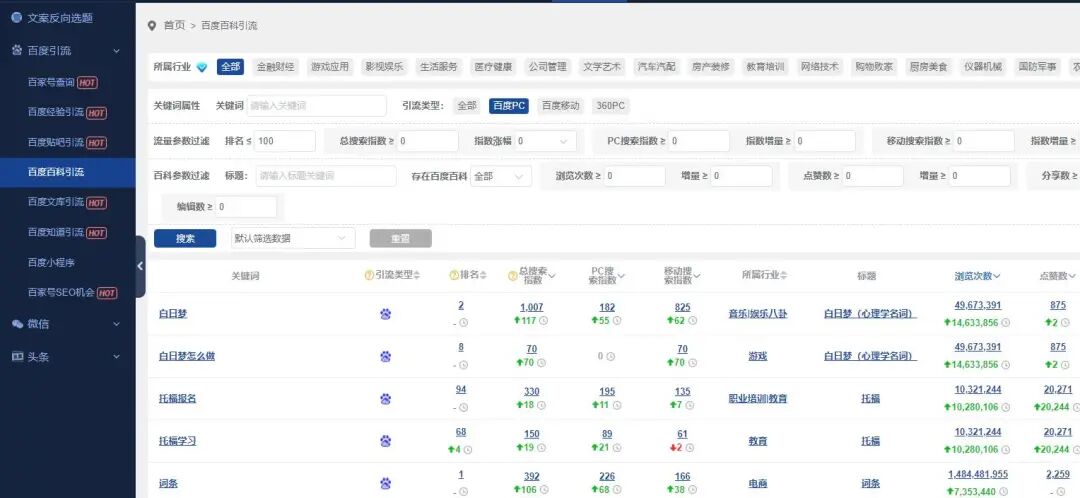Expand the 微信 sidebar section

coord(68,324)
